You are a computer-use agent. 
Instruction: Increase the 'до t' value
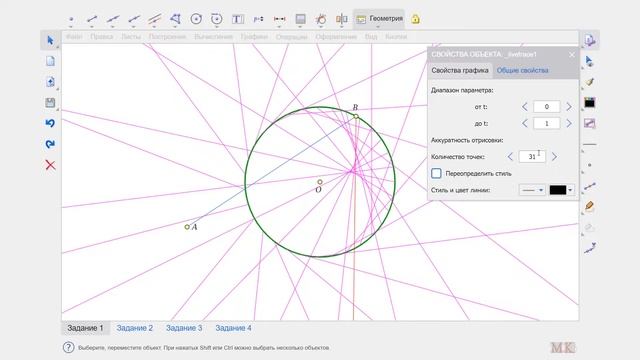coord(569,123)
